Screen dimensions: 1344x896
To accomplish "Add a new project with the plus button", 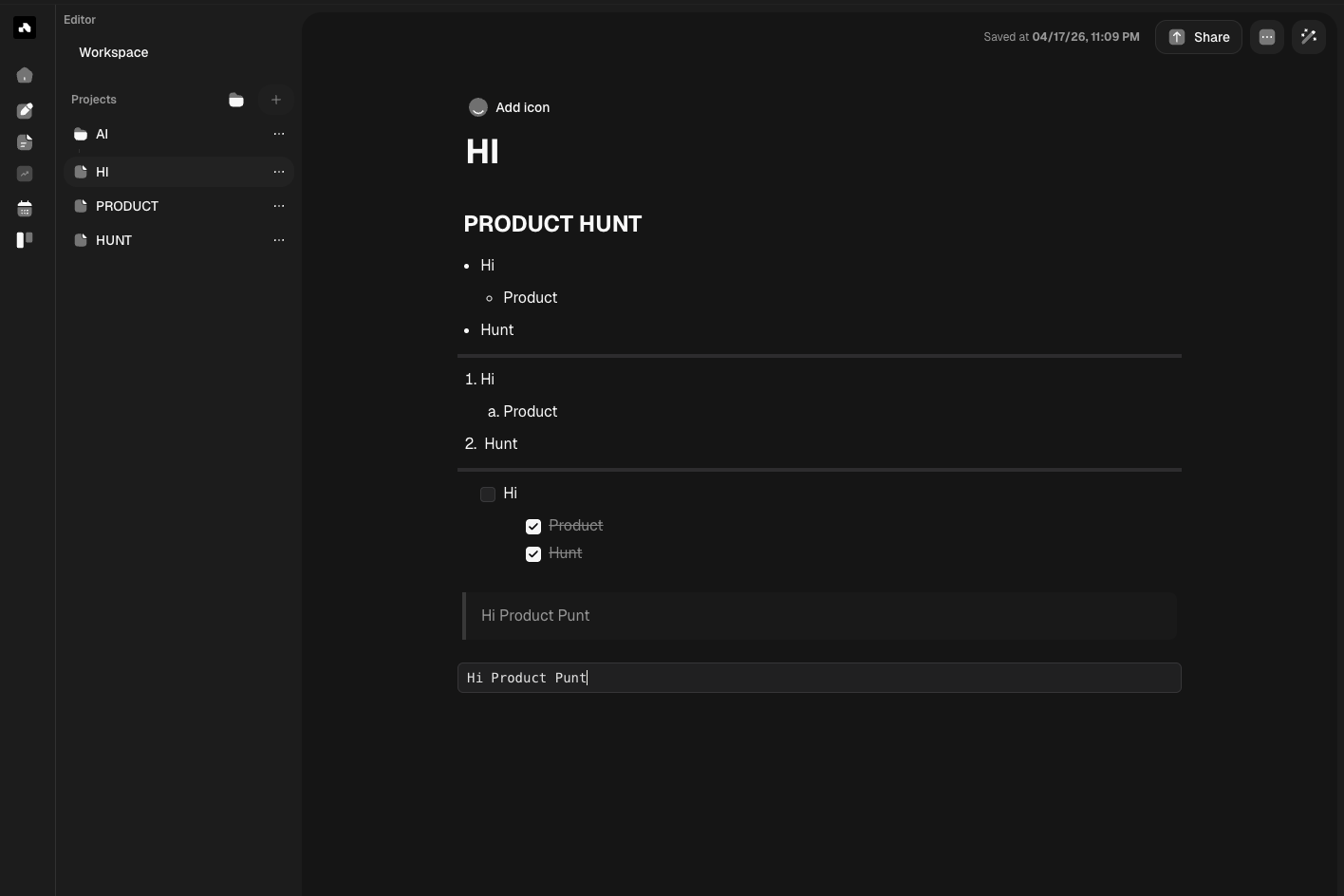I will point(276,100).
